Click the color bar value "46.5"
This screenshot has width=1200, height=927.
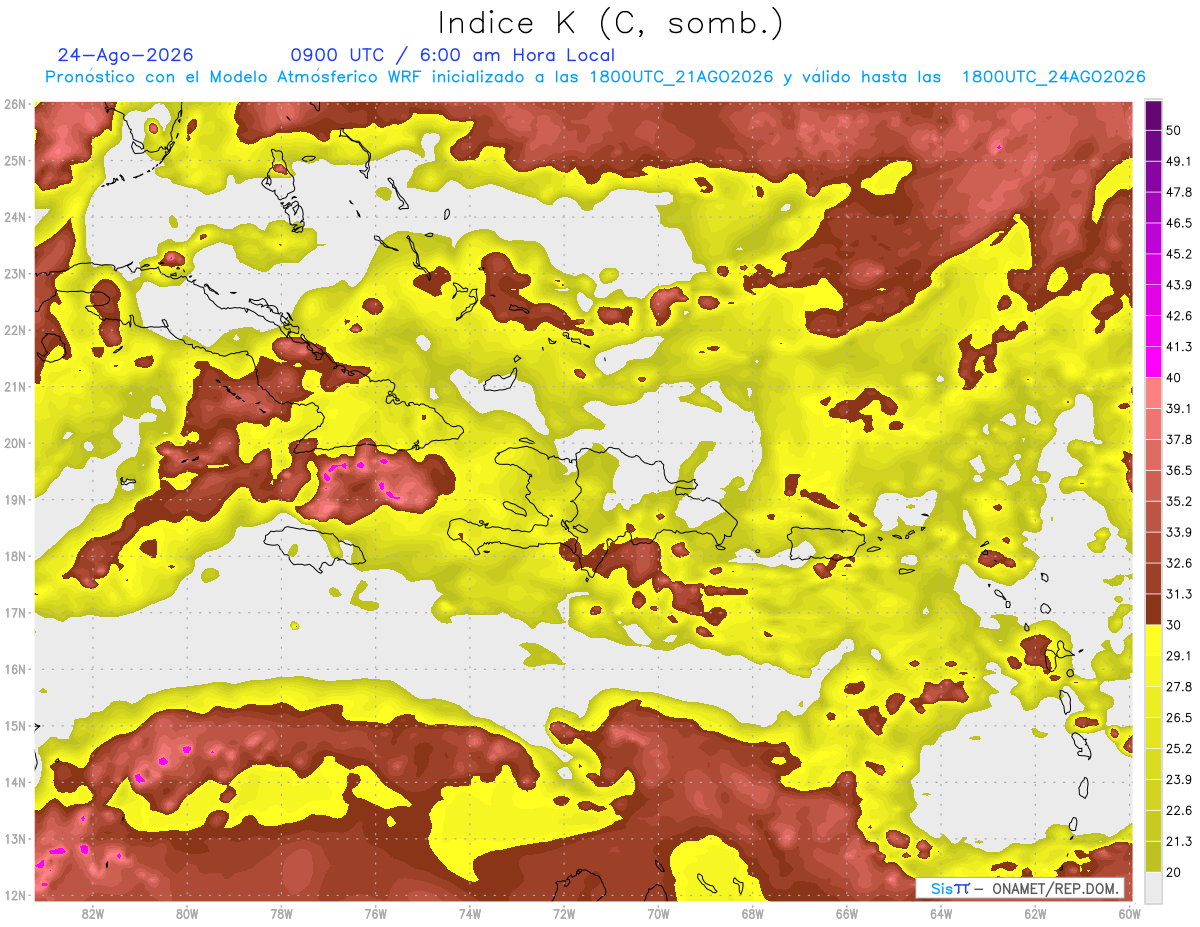(1178, 223)
